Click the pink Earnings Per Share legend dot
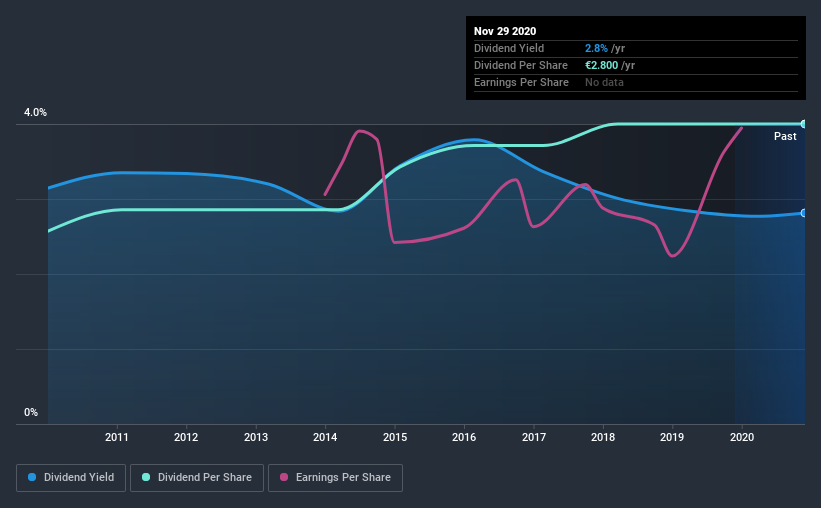Viewport: 821px width, 508px height. point(284,477)
